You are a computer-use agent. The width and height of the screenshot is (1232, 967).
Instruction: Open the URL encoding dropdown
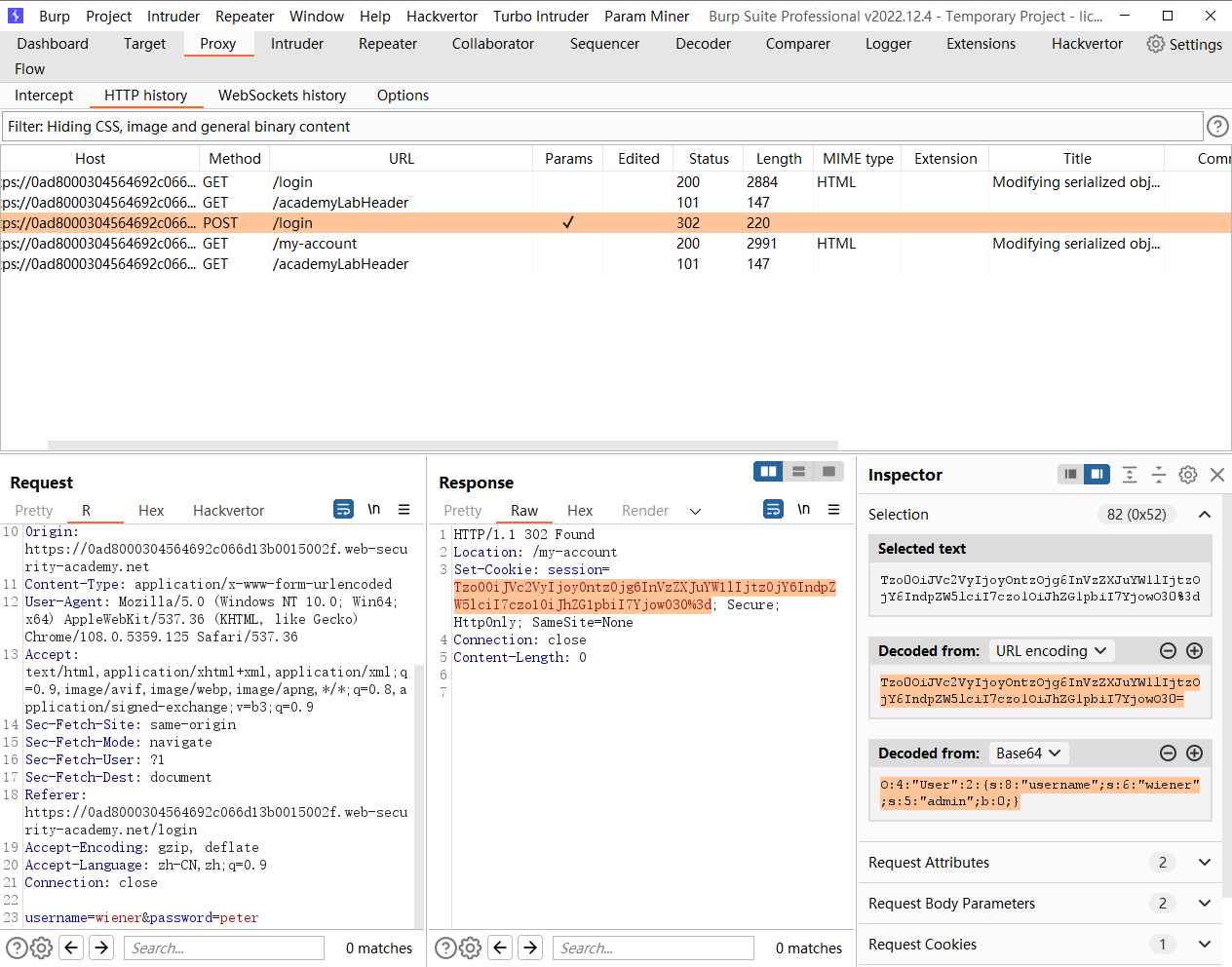[1051, 650]
